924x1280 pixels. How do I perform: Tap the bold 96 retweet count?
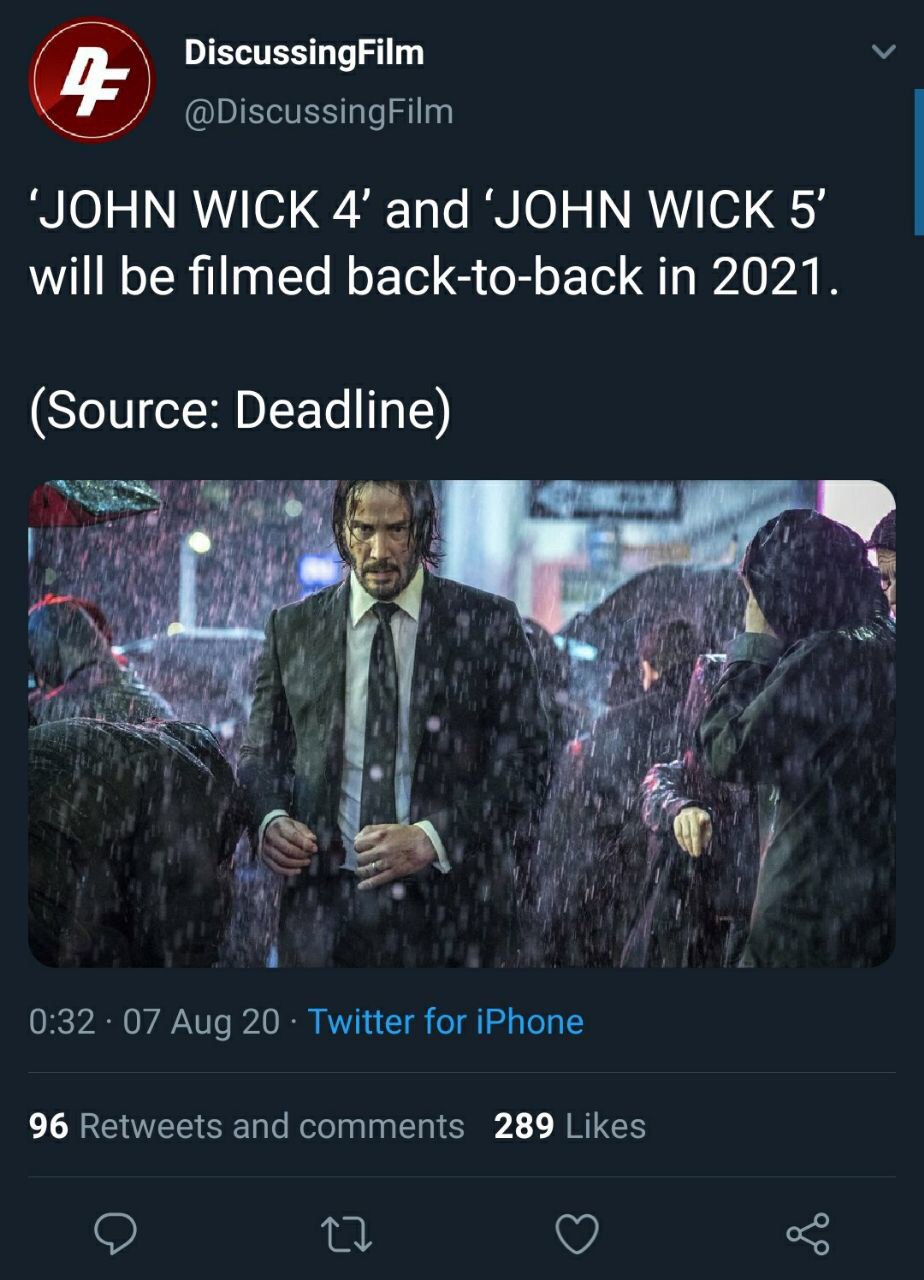click(x=49, y=1126)
